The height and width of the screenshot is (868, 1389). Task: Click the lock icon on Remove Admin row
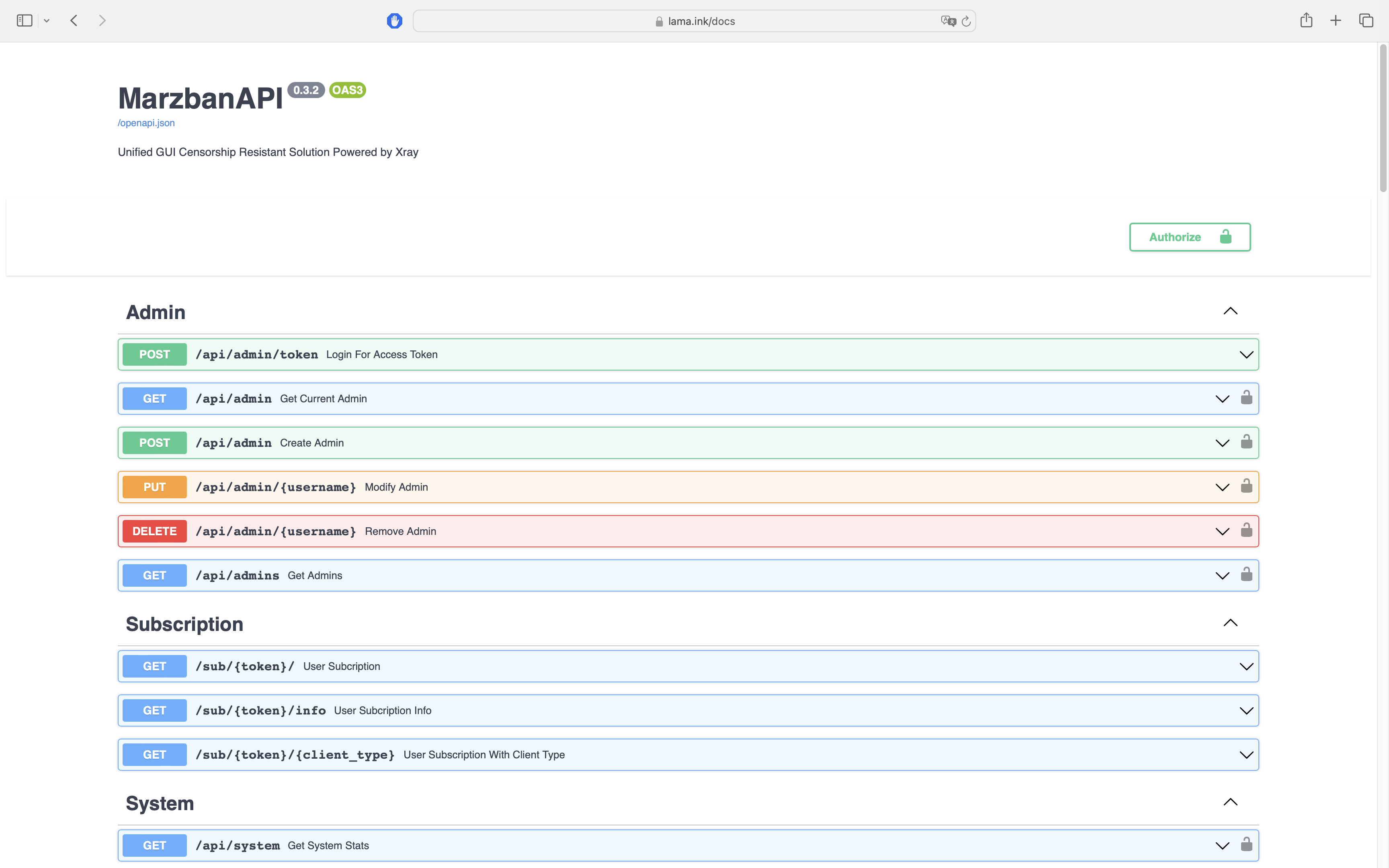[1246, 530]
